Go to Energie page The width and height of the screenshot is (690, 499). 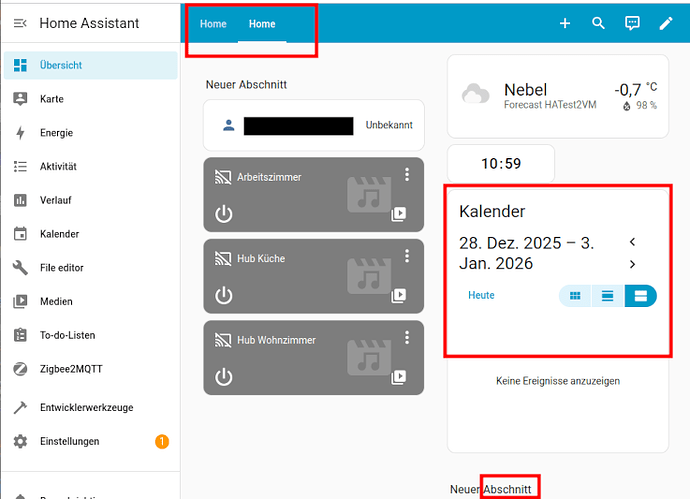point(91,133)
